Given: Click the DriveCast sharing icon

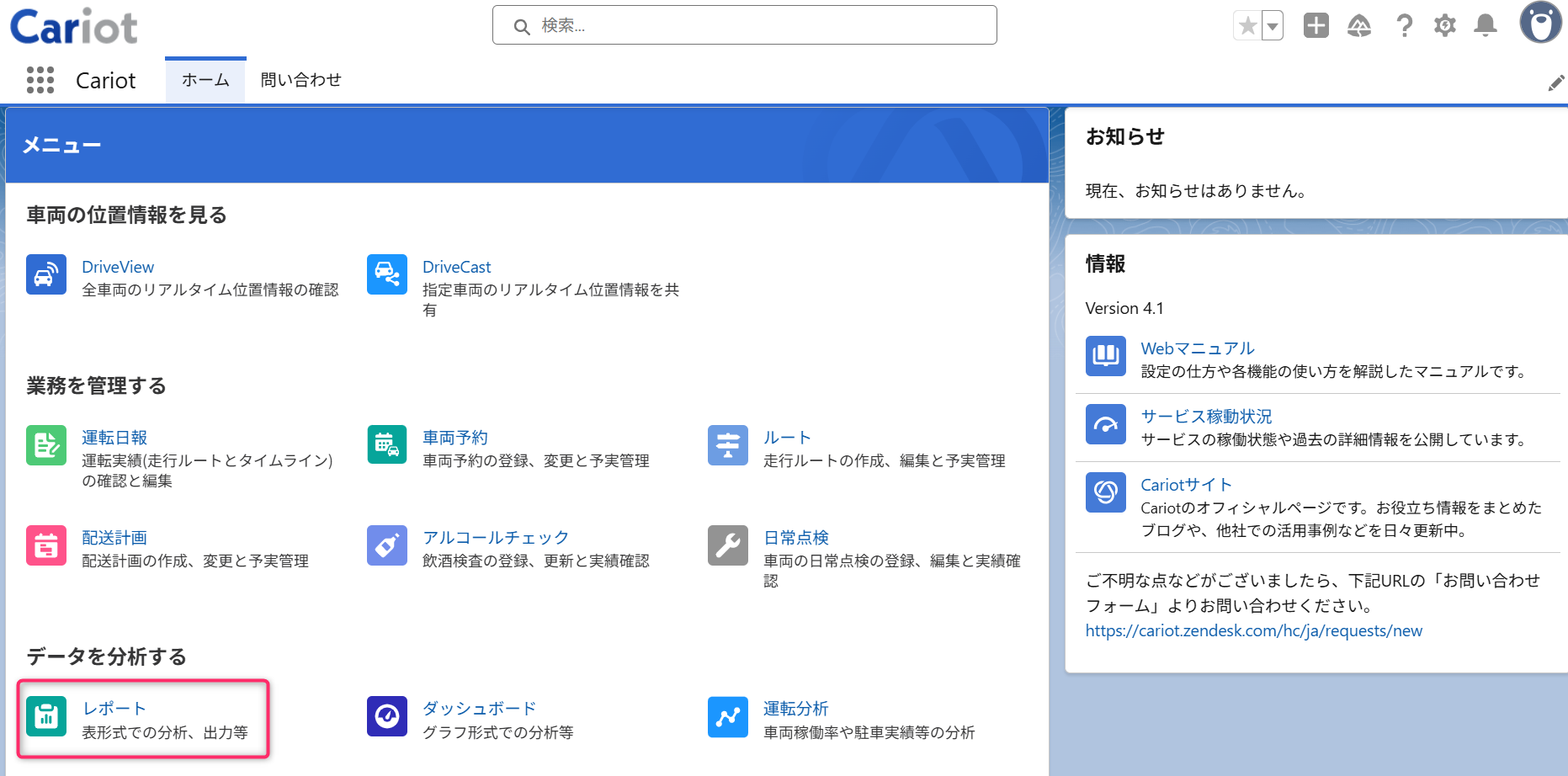Looking at the screenshot, I should (387, 274).
